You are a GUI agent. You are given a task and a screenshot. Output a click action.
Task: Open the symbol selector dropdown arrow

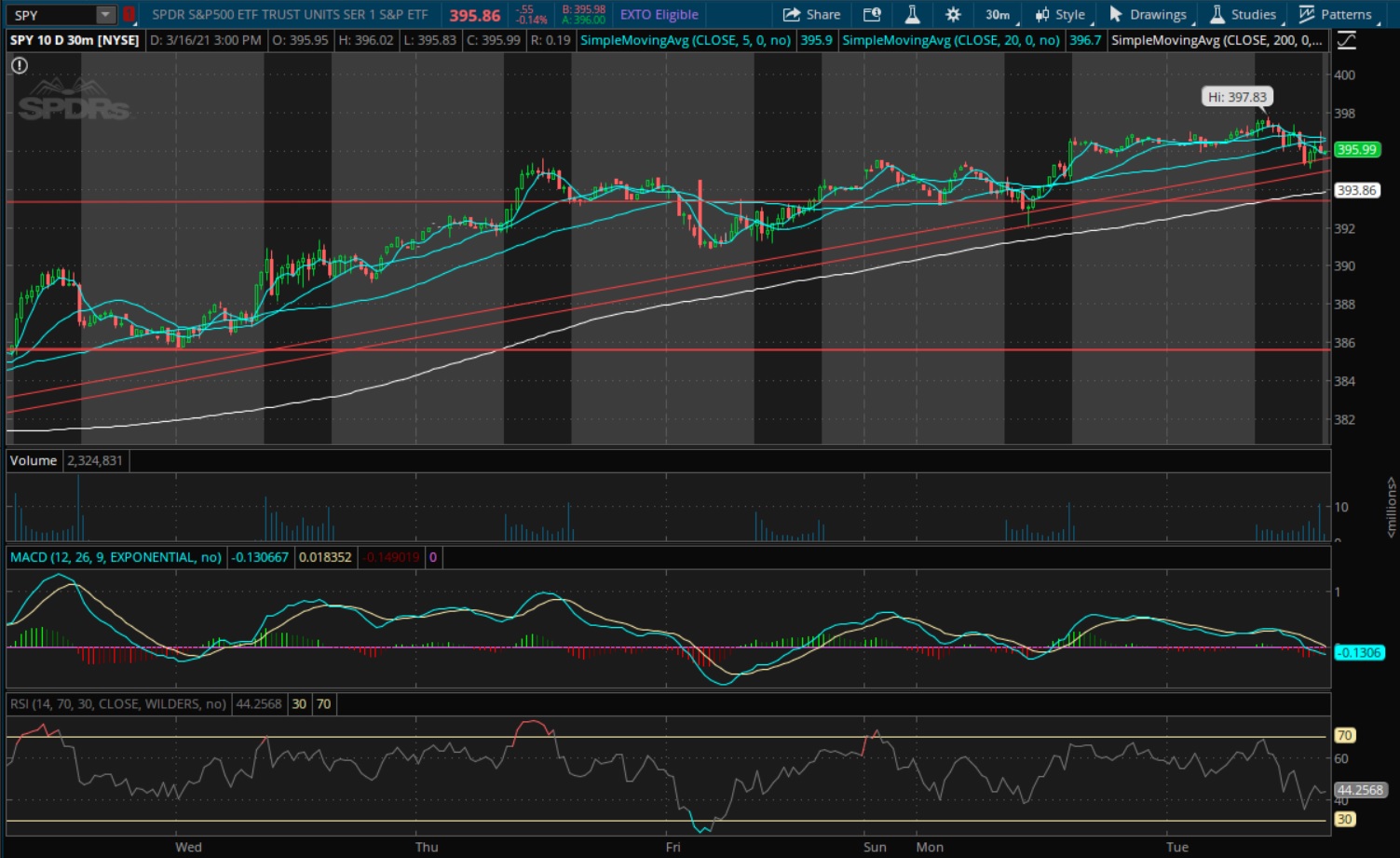(x=105, y=15)
